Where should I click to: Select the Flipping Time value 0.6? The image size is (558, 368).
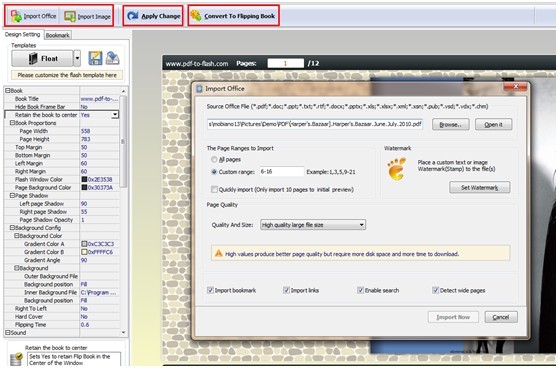85,325
